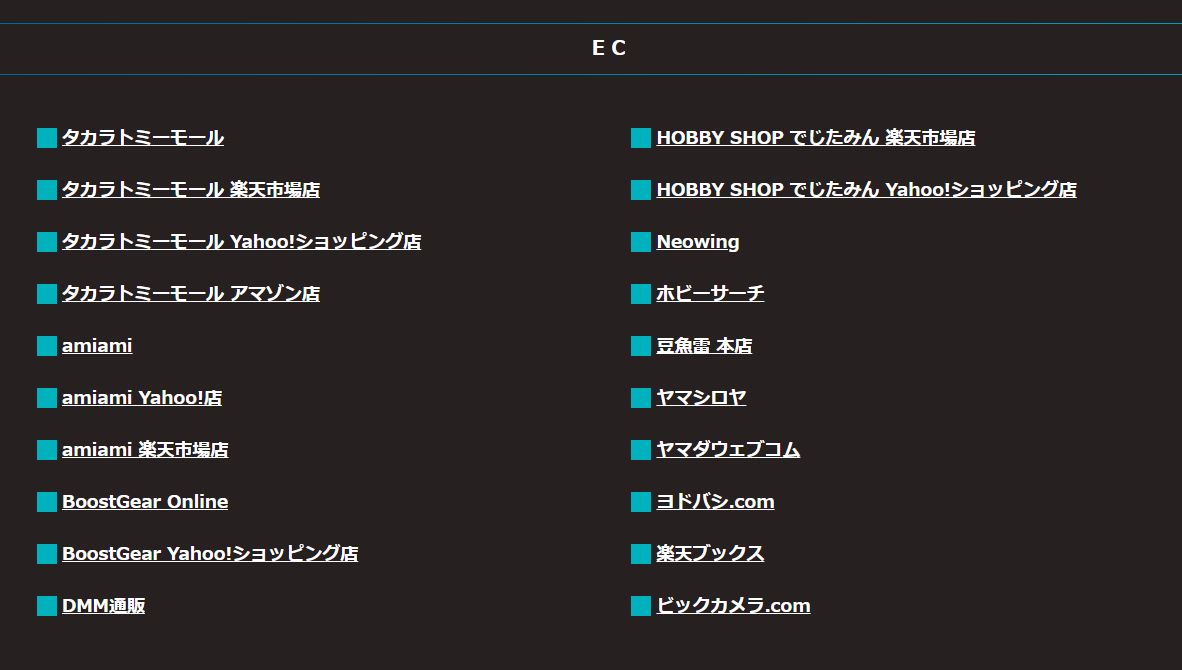Open amiami 楽天市場店 link
The image size is (1182, 670).
(x=145, y=450)
